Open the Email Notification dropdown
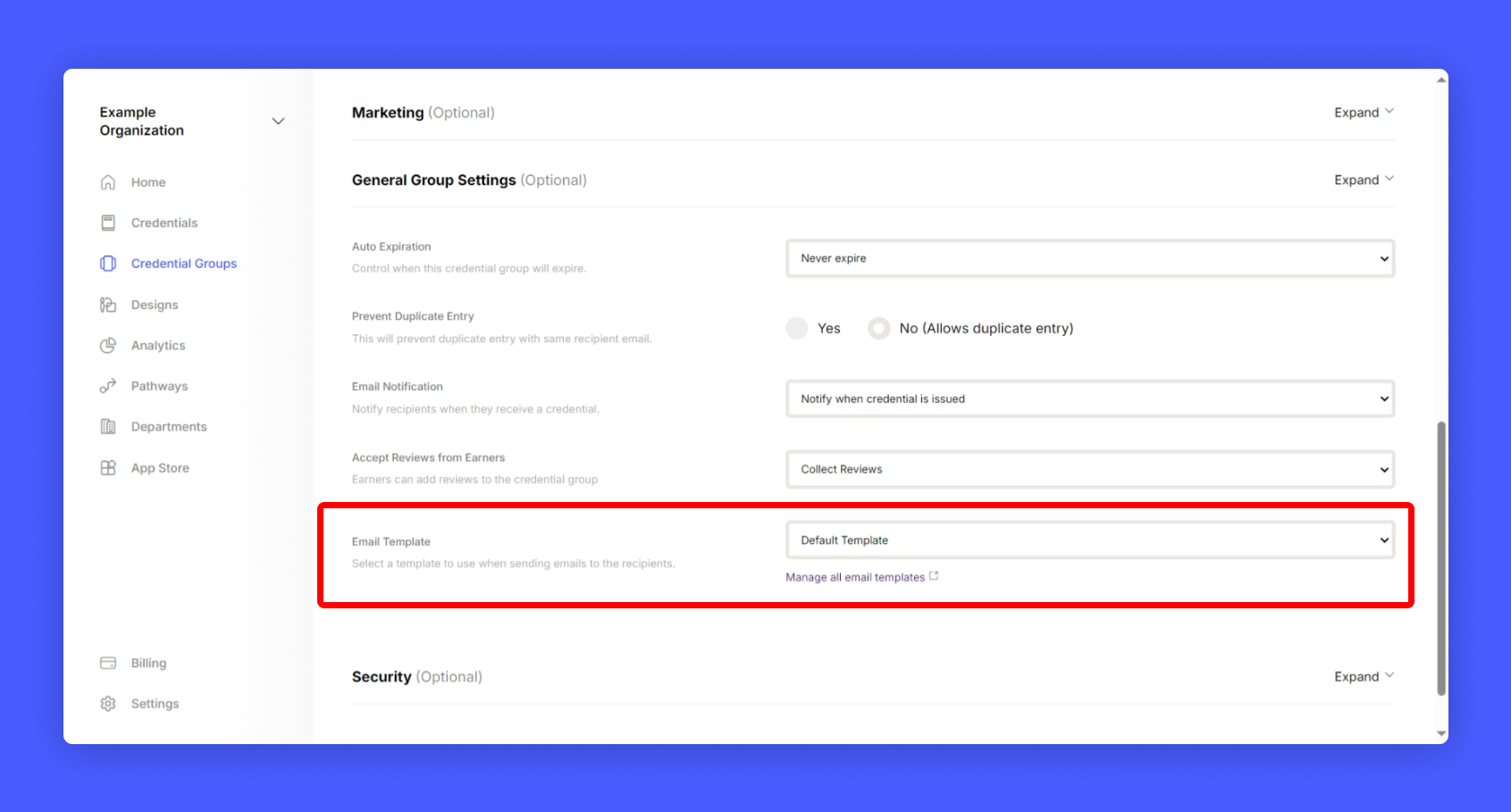1511x812 pixels. (x=1089, y=399)
